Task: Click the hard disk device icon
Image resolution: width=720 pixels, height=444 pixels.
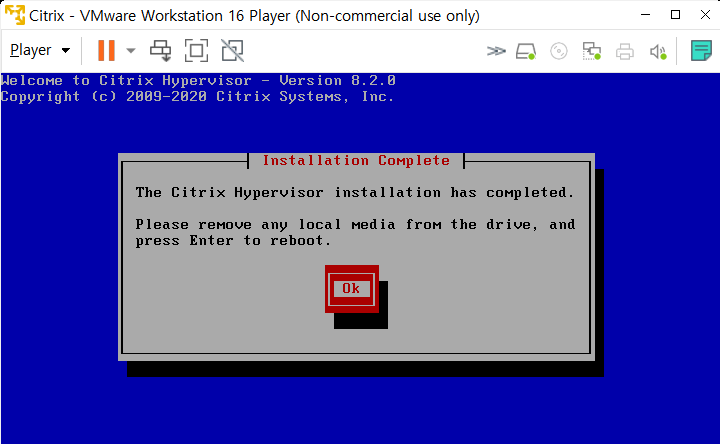Action: (x=526, y=51)
